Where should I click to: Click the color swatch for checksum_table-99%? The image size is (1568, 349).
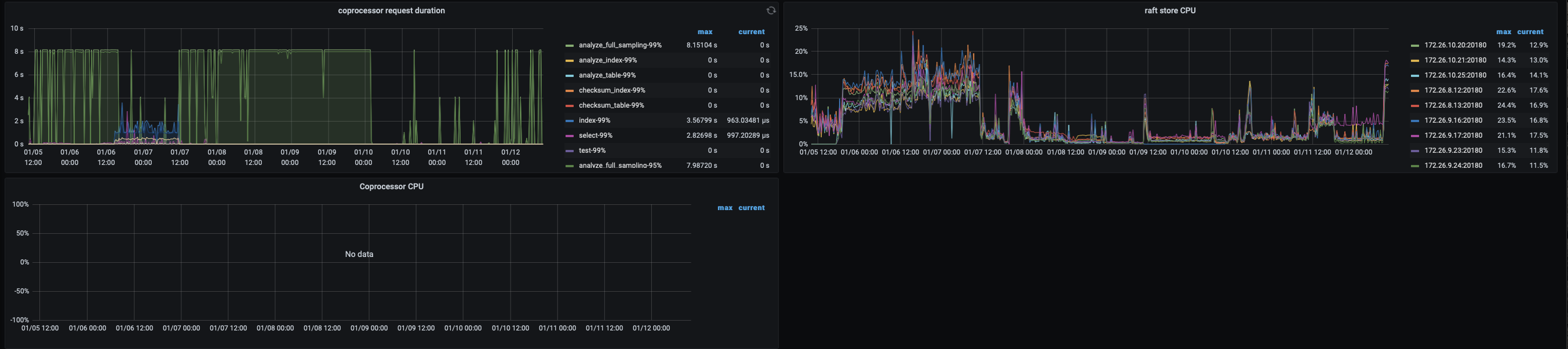[x=569, y=106]
